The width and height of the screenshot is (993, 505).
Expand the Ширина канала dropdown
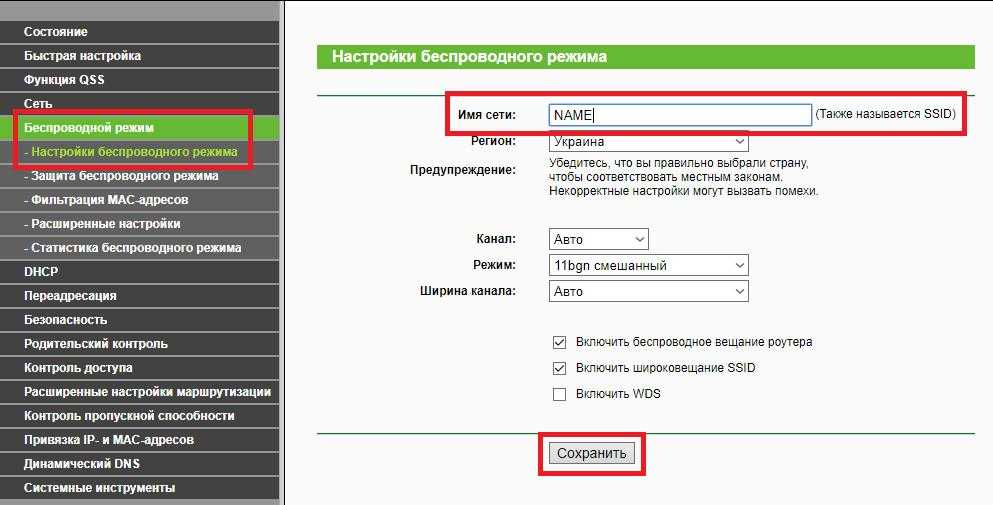pyautogui.click(x=648, y=291)
